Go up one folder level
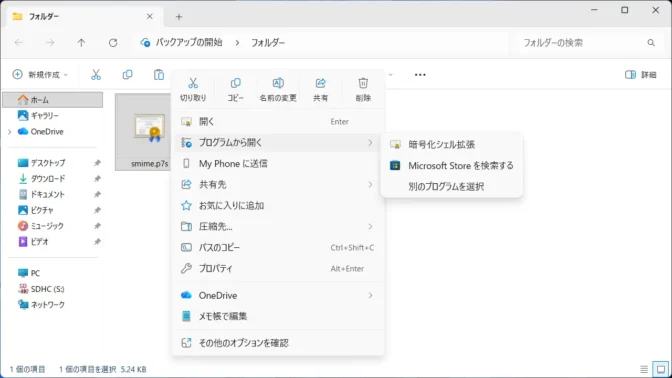672x378 pixels. click(x=81, y=43)
